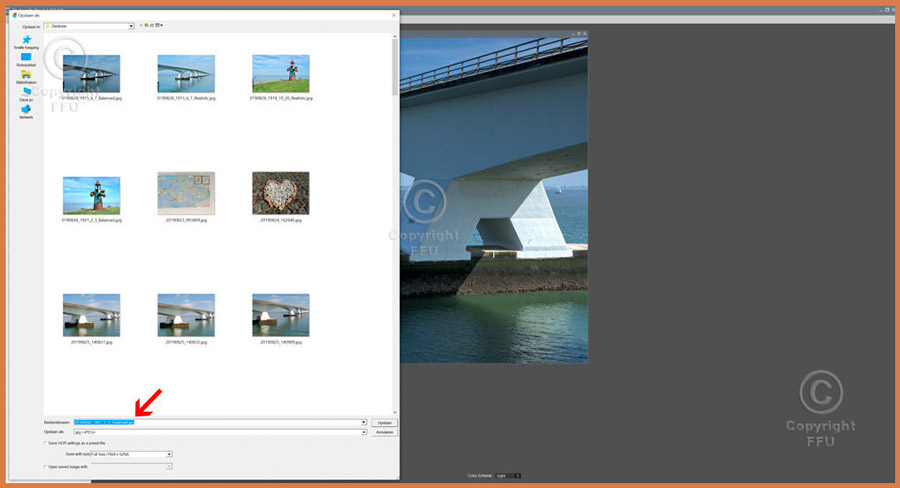Select the 20190825_140909.jpg thumbnail
Viewport: 900px width, 488px height.
281,315
